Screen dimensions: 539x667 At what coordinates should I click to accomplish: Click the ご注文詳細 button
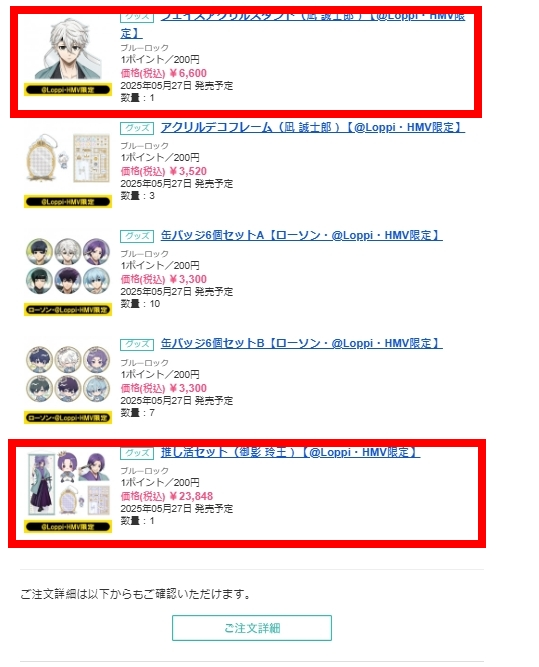252,628
